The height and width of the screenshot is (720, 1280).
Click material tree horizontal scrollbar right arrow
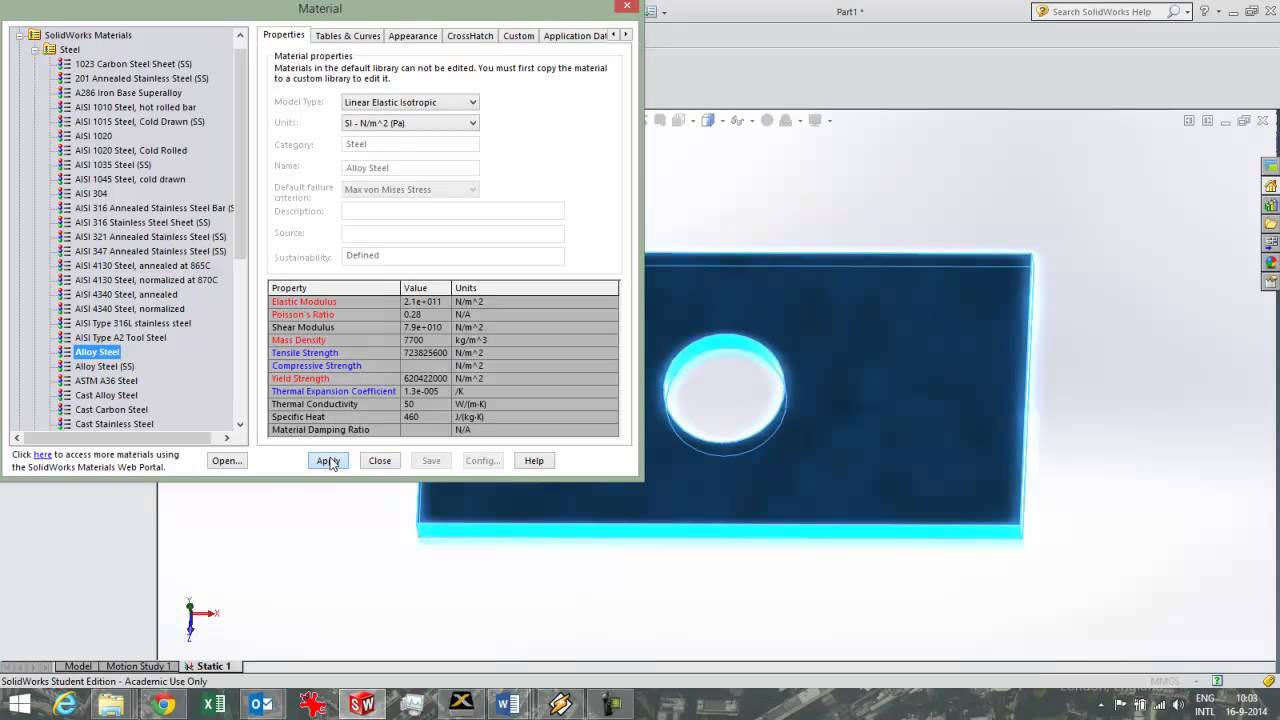(227, 438)
